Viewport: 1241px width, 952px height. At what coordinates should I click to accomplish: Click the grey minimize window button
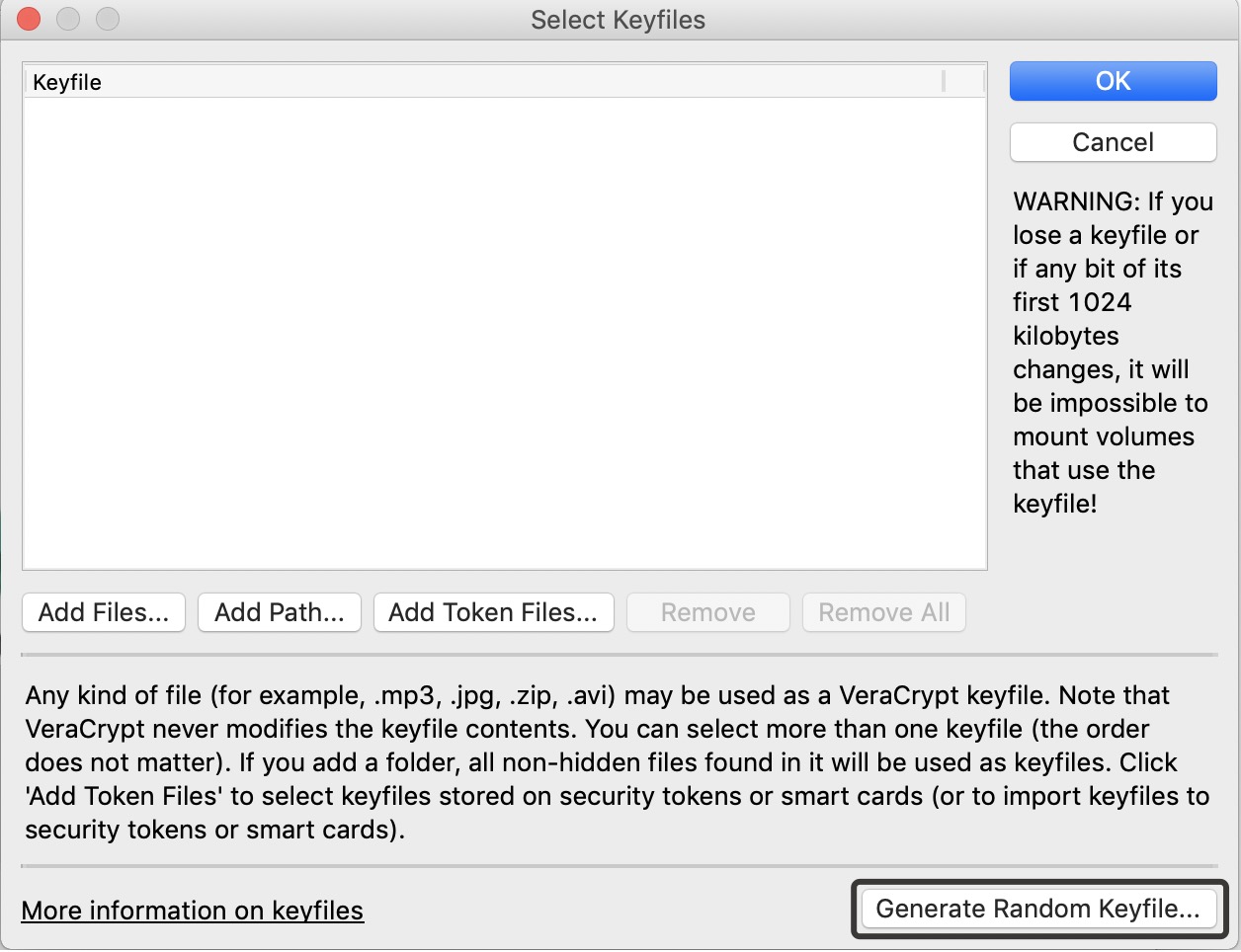(68, 19)
